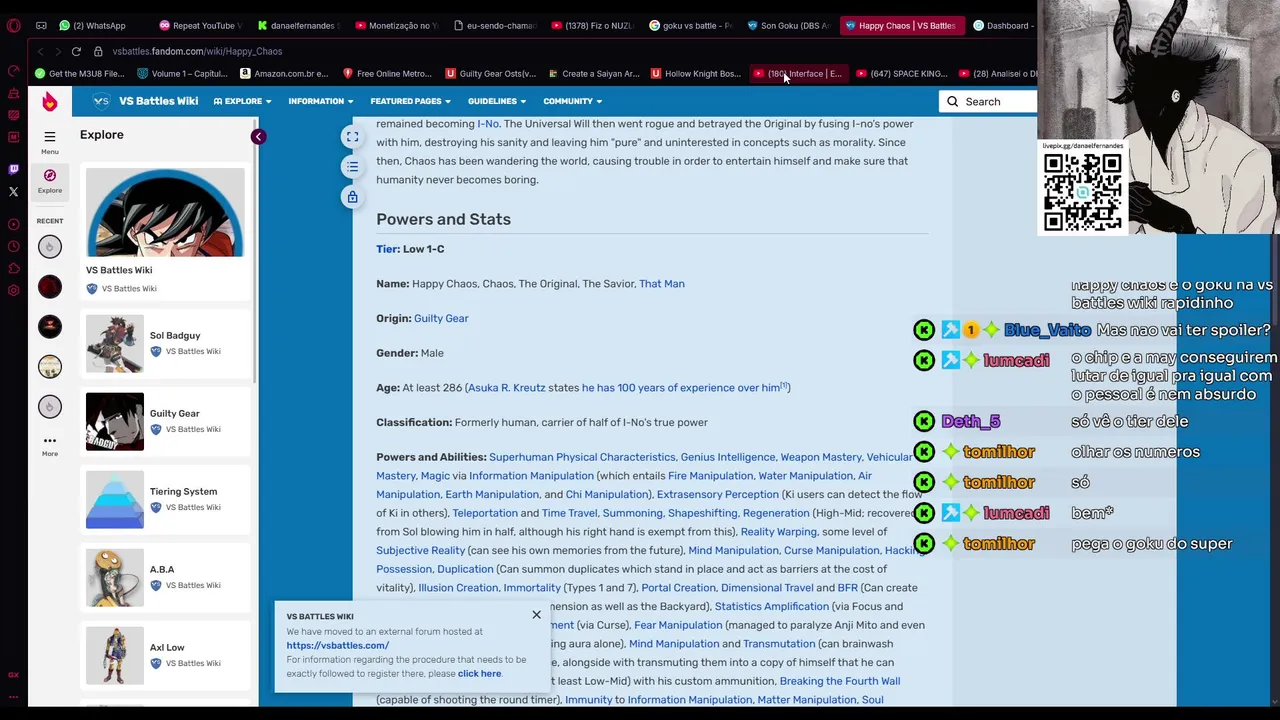Switch to the Son Goku (DBS) tab
The height and width of the screenshot is (720, 1280).
(x=787, y=25)
